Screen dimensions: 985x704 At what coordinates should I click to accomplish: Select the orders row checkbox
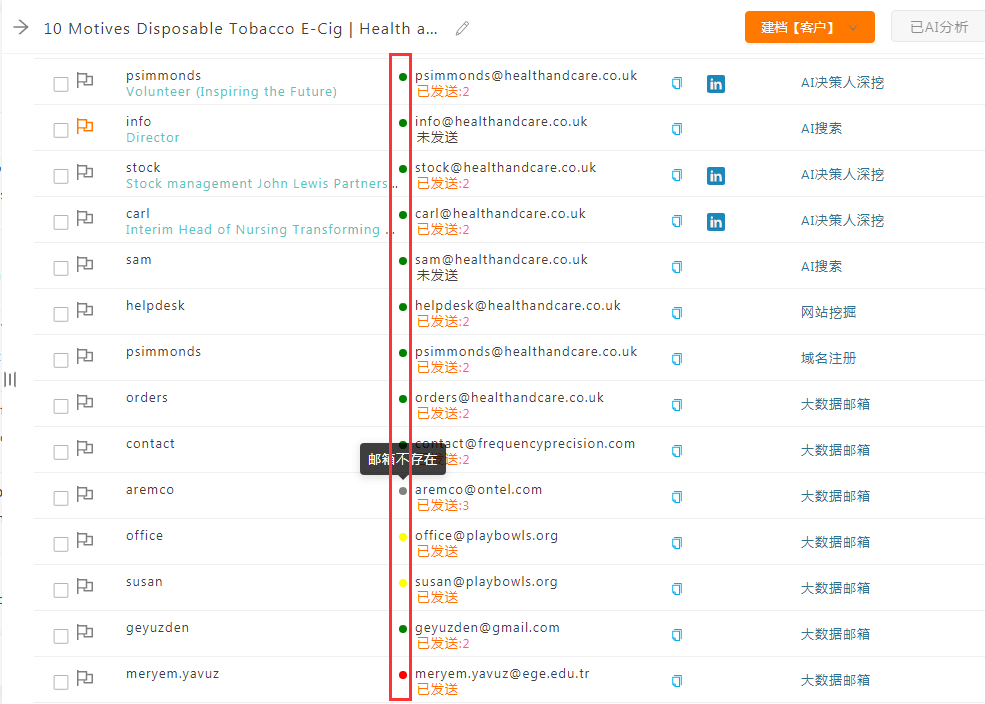(61, 406)
